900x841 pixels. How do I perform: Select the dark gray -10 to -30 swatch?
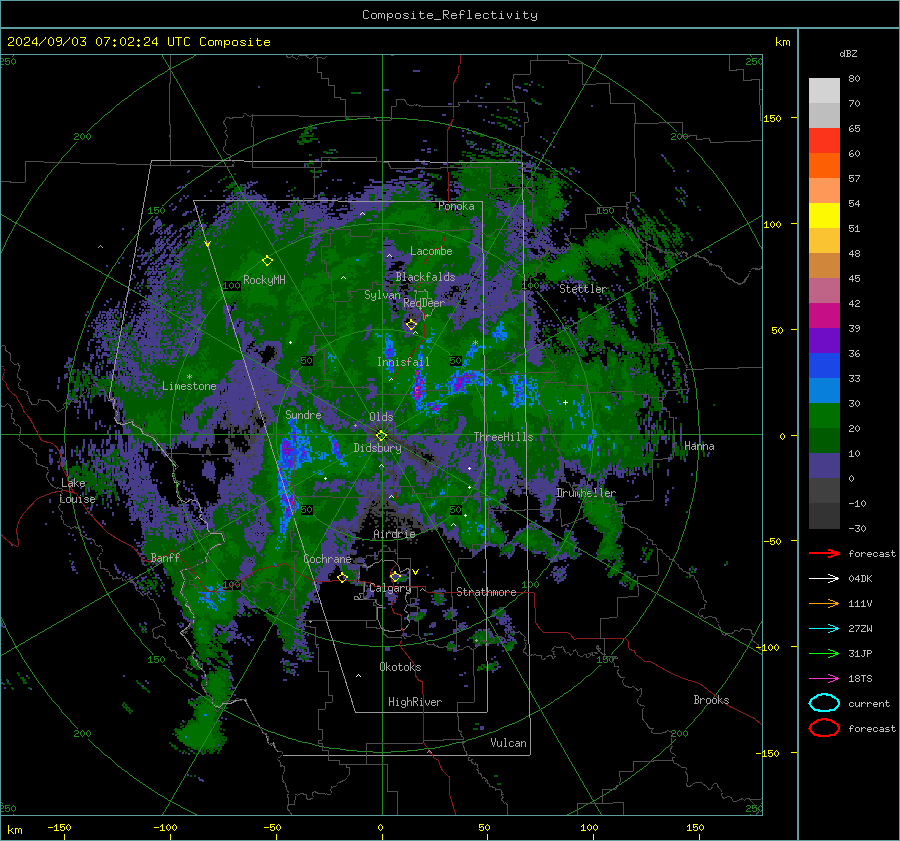(x=824, y=516)
